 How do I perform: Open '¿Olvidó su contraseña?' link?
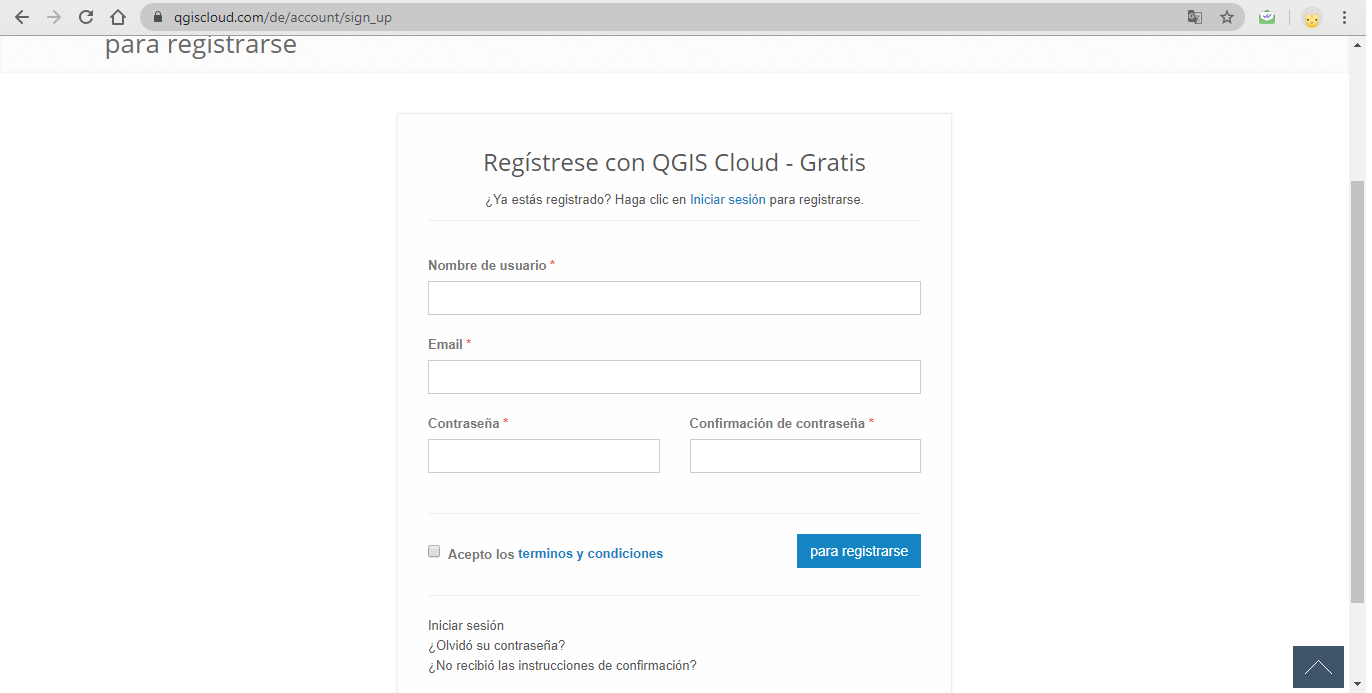pos(496,645)
